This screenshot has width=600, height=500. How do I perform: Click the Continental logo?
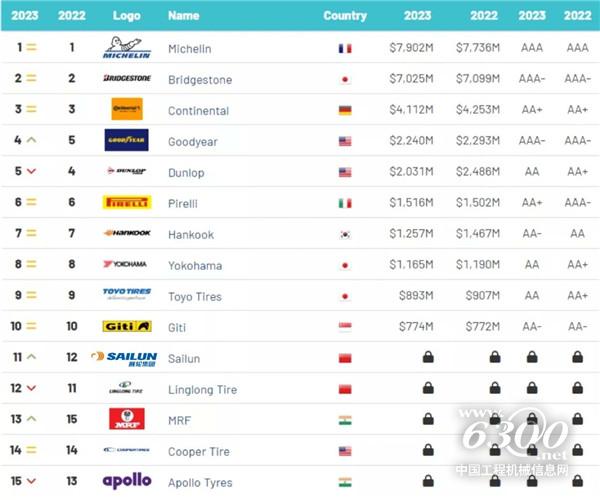click(x=127, y=109)
